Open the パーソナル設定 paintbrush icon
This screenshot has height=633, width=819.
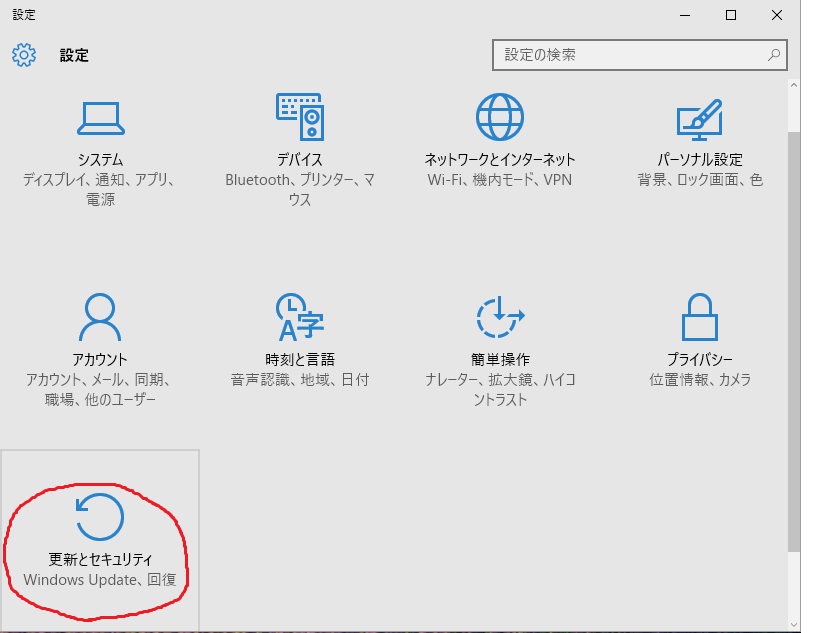pyautogui.click(x=700, y=120)
